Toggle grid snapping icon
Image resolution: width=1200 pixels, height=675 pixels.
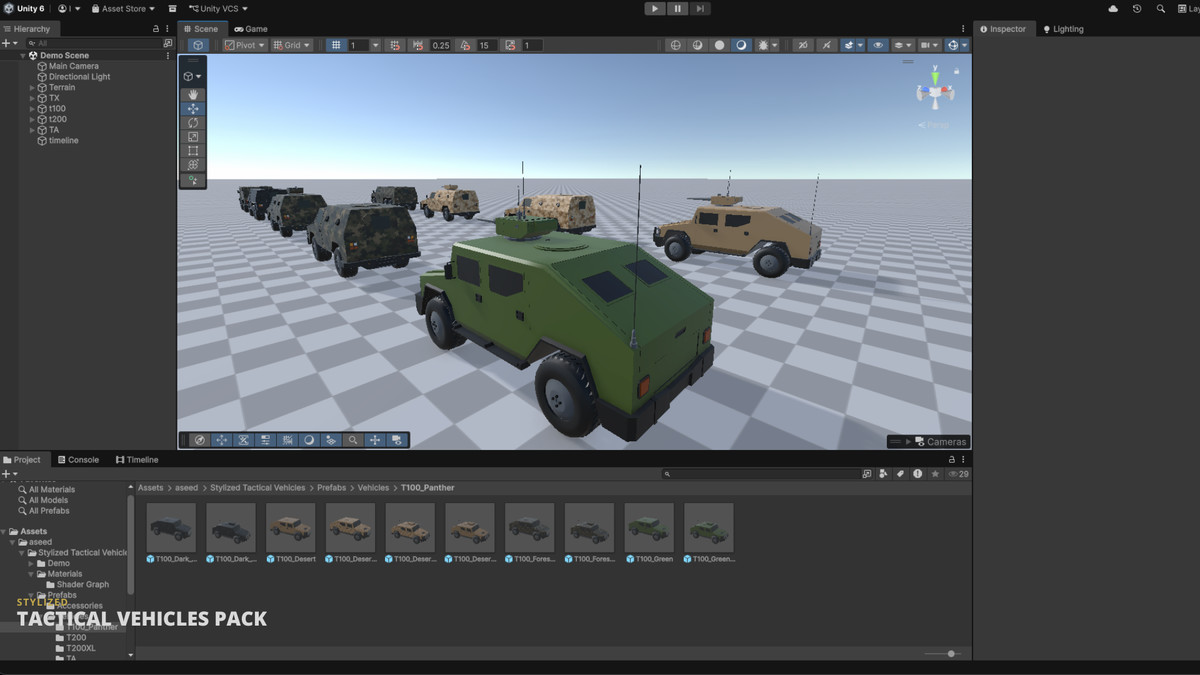point(394,45)
